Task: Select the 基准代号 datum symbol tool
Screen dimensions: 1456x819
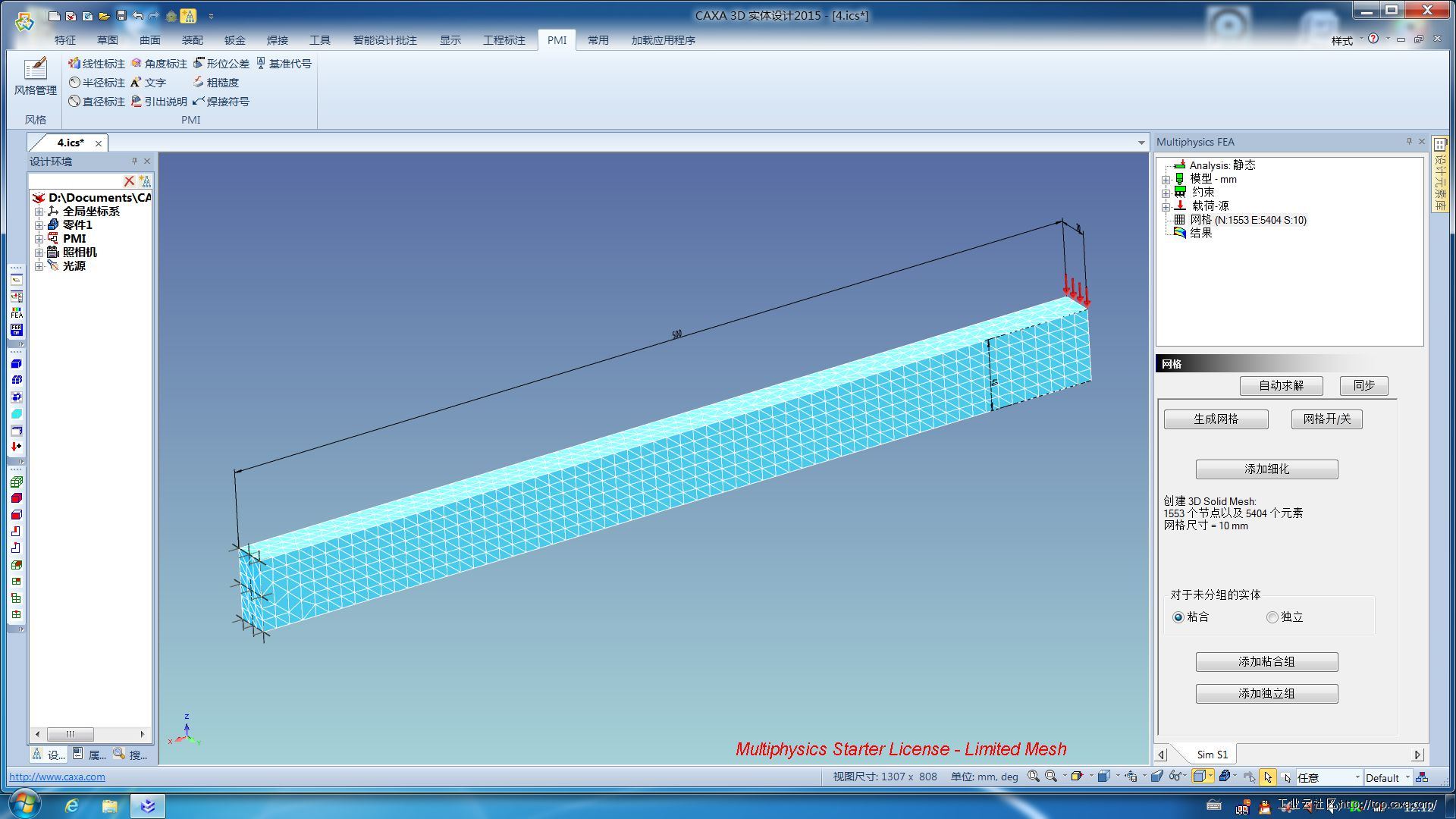Action: click(x=284, y=64)
